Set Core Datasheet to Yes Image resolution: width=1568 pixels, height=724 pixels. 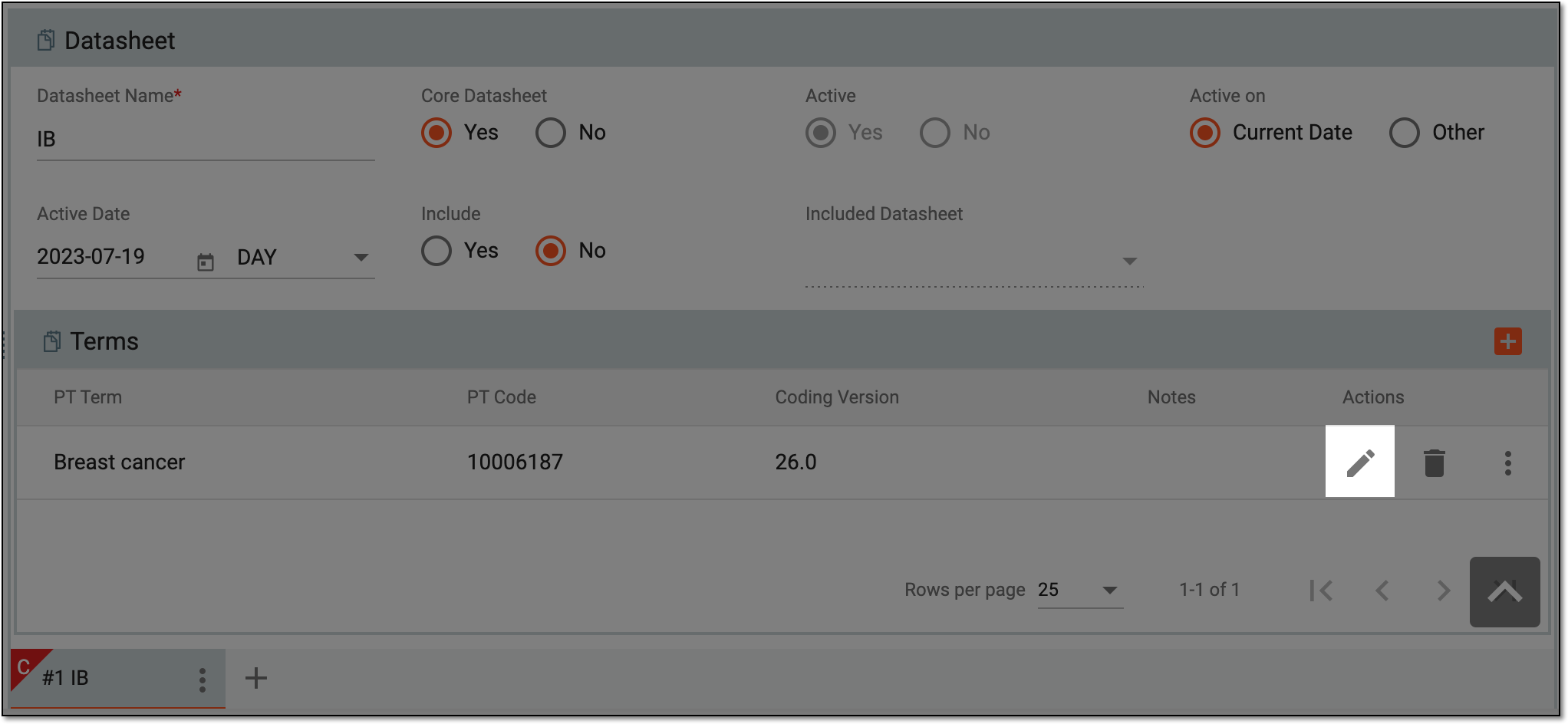click(x=436, y=133)
